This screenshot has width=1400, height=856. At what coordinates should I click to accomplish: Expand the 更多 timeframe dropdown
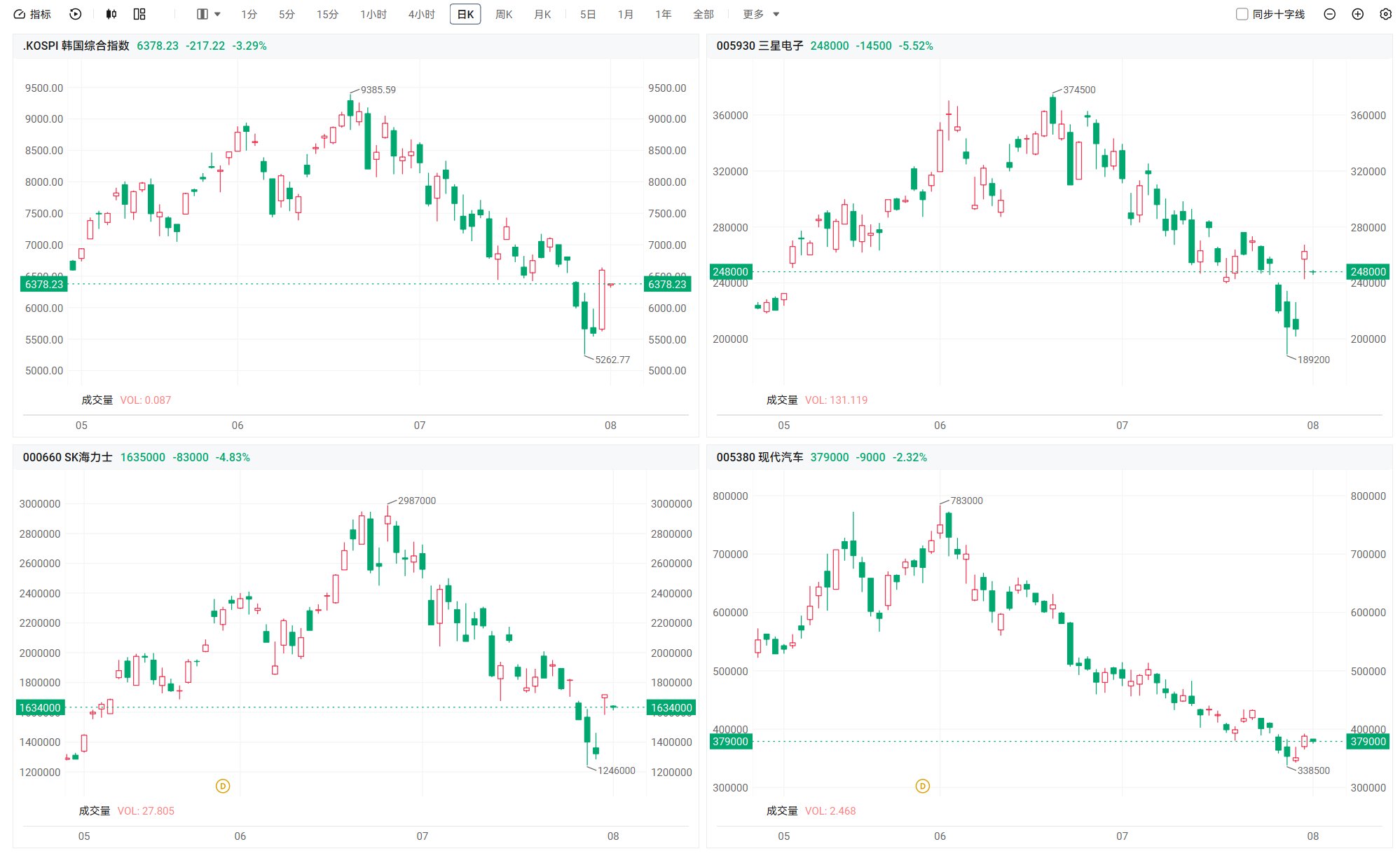click(x=761, y=14)
